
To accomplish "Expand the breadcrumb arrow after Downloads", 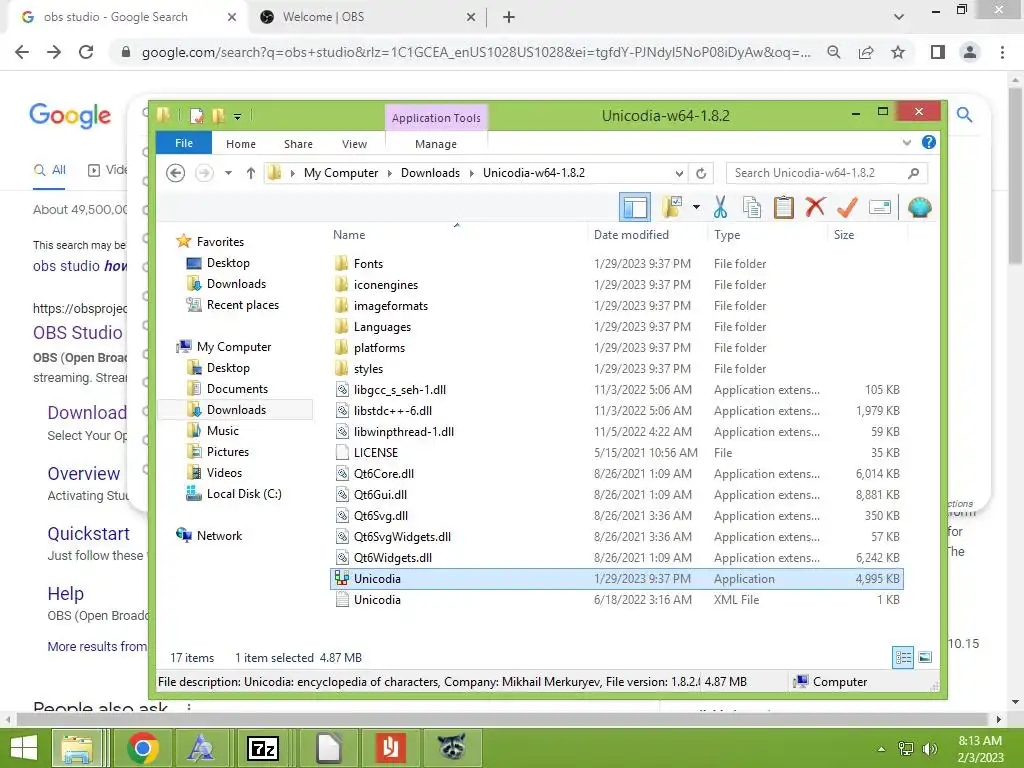I will [472, 173].
